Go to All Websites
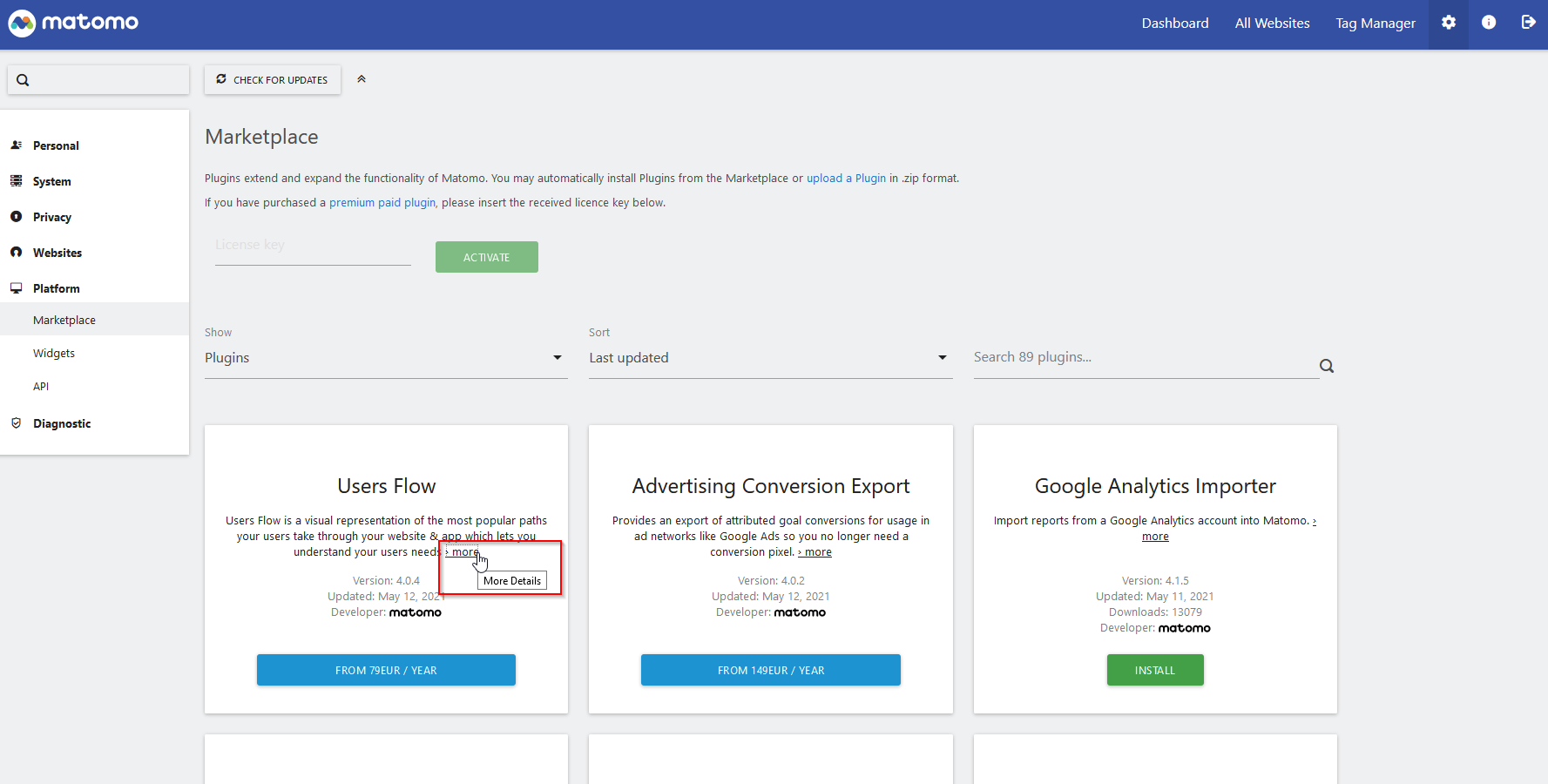The height and width of the screenshot is (784, 1548). 1272,24
